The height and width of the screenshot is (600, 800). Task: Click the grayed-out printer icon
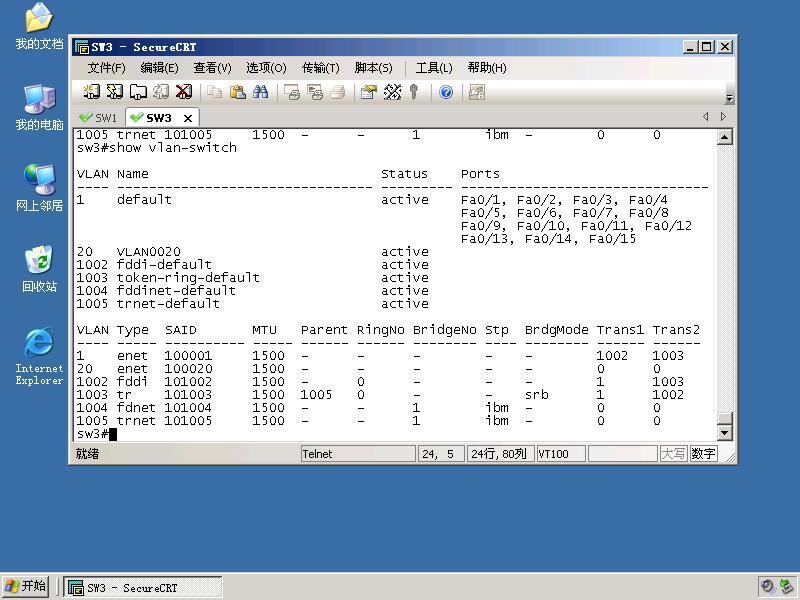(x=338, y=92)
